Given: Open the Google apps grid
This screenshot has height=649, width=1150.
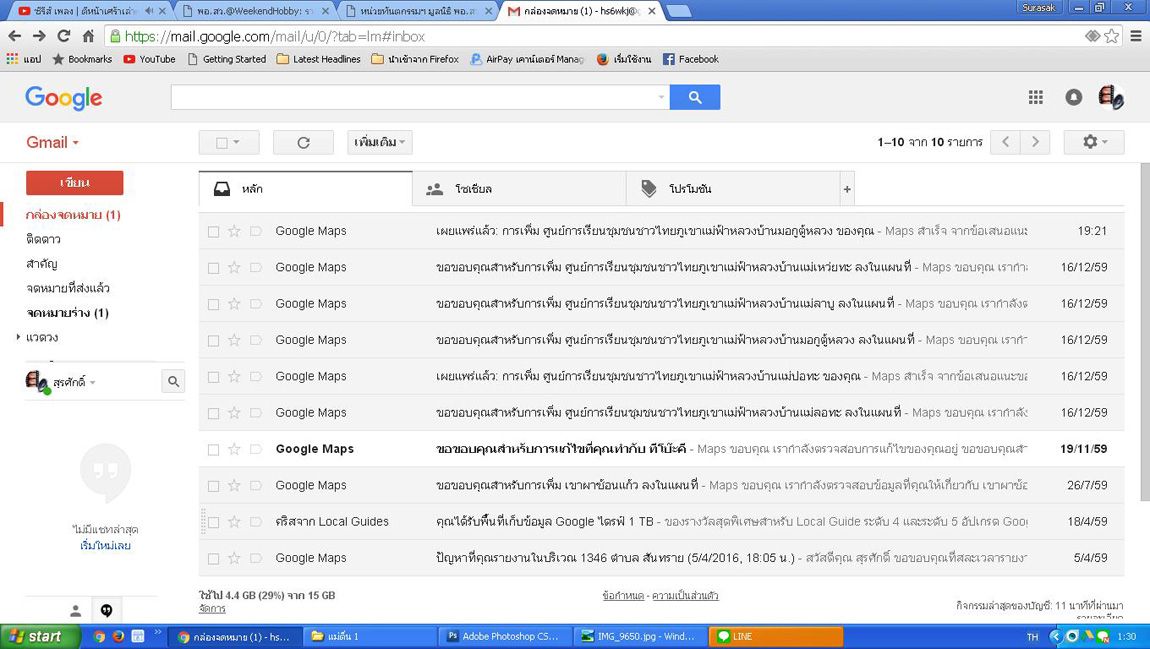Looking at the screenshot, I should point(1035,97).
